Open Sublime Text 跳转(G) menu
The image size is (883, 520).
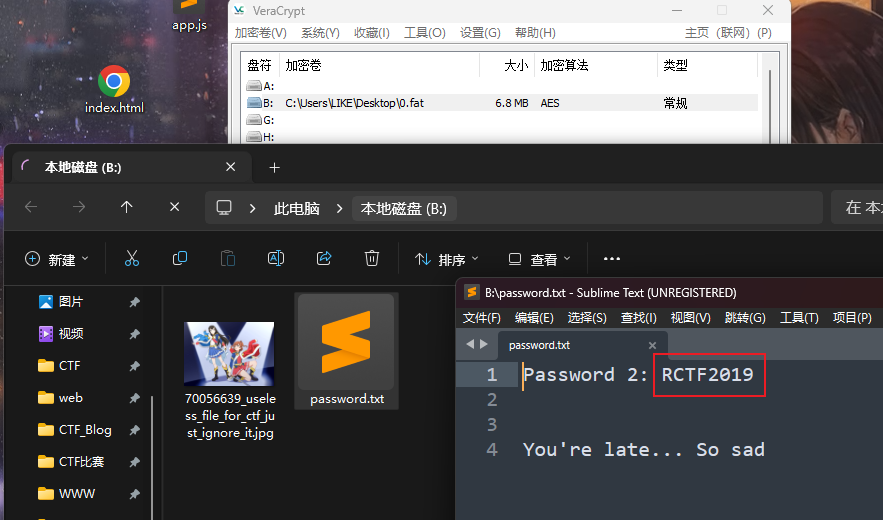745,318
